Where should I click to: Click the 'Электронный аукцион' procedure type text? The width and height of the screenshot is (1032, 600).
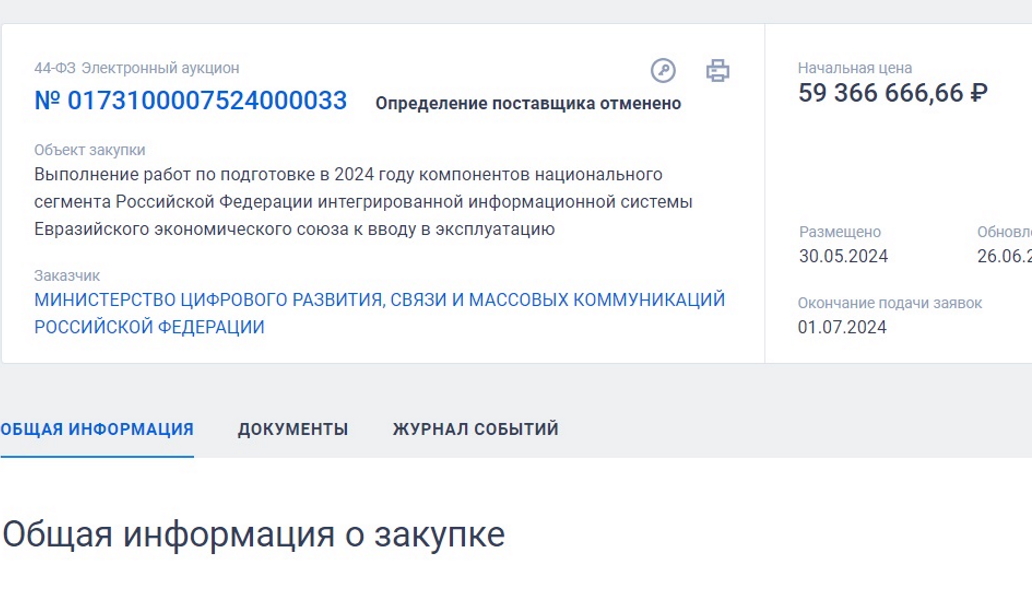(160, 68)
